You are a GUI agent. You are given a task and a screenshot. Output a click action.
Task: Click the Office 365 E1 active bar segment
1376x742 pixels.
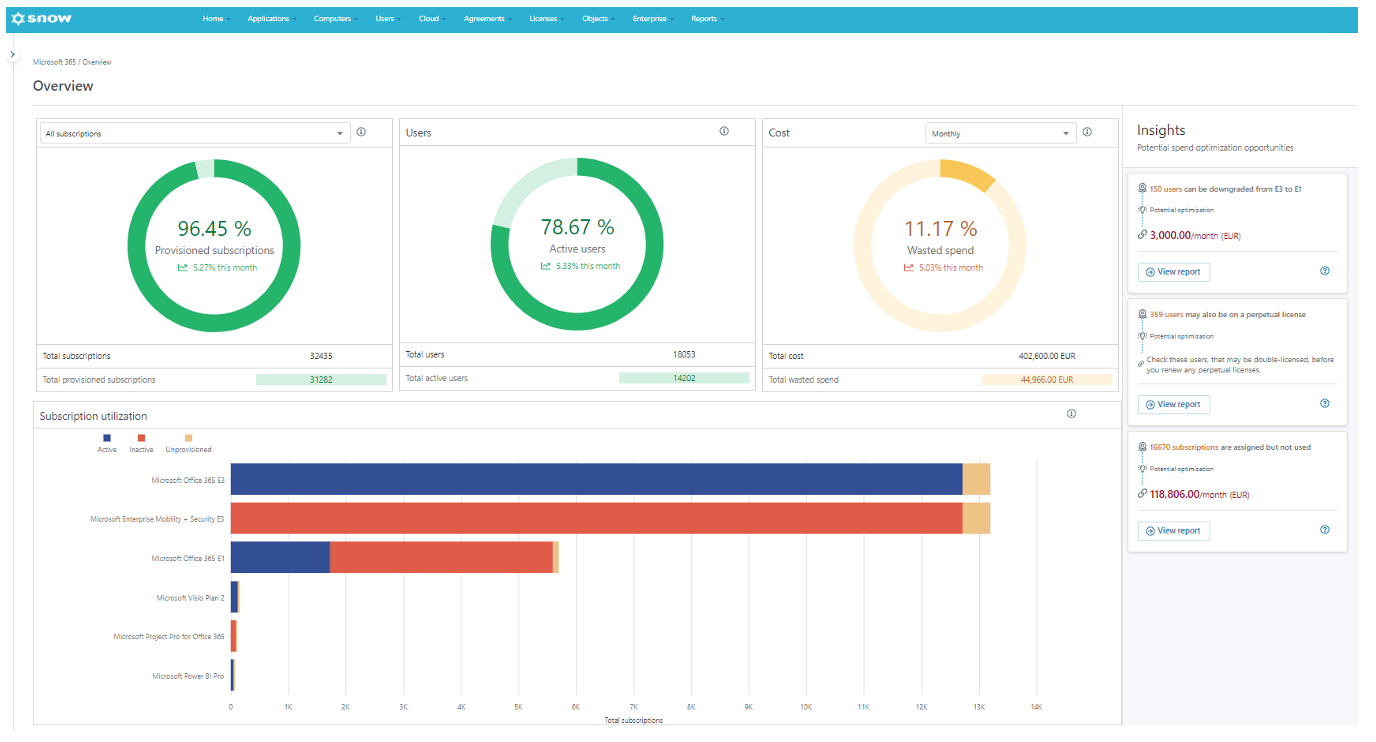pyautogui.click(x=280, y=558)
